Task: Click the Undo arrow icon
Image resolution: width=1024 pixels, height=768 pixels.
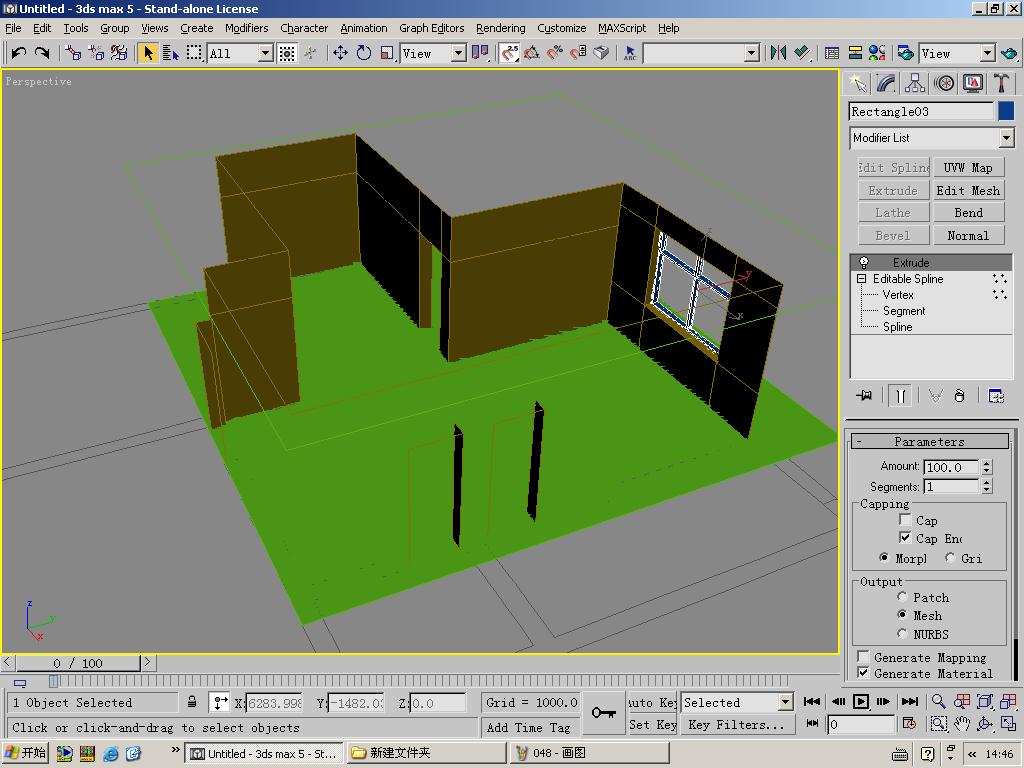Action: point(18,53)
